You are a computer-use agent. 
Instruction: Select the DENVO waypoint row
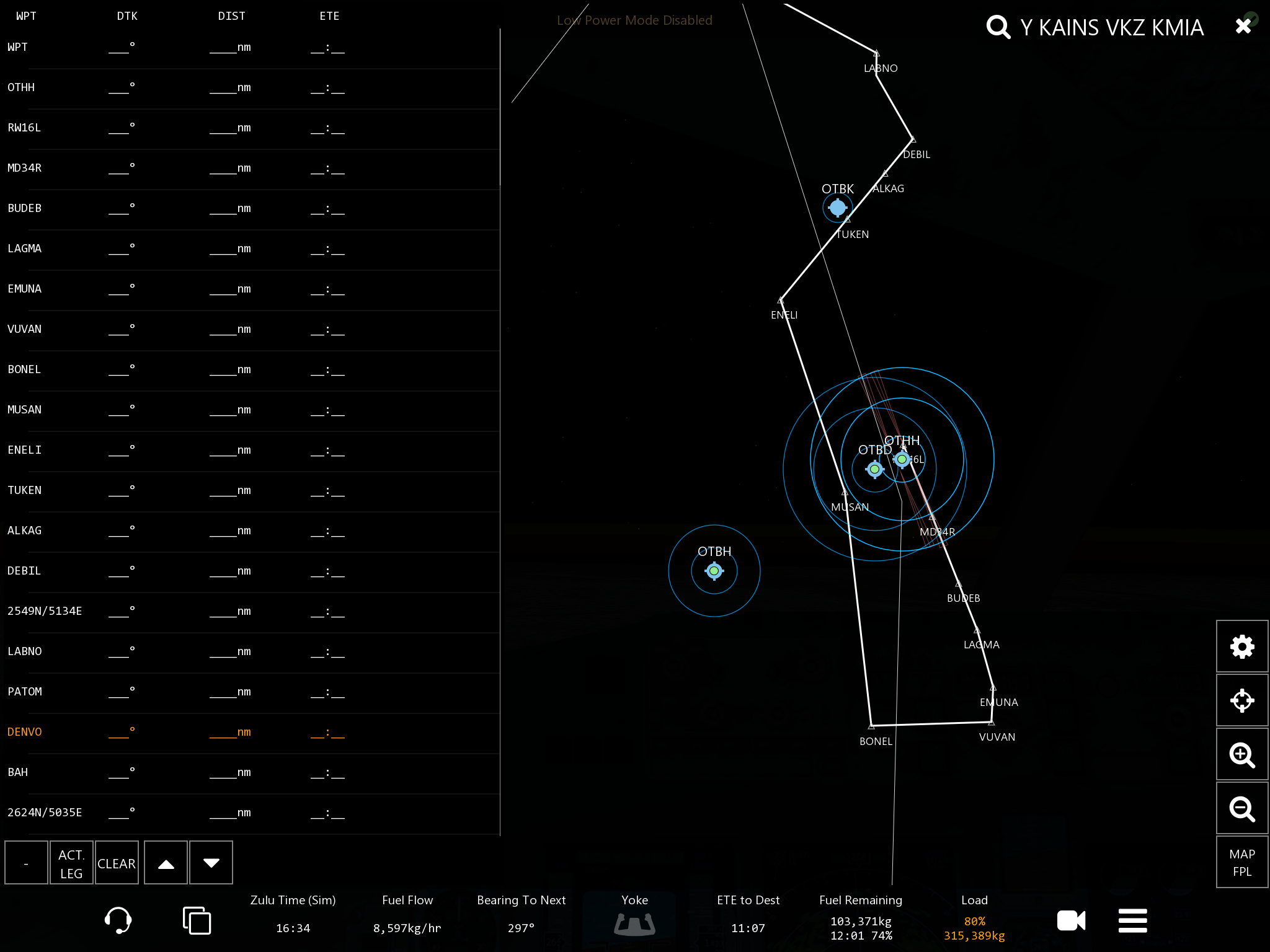point(25,732)
